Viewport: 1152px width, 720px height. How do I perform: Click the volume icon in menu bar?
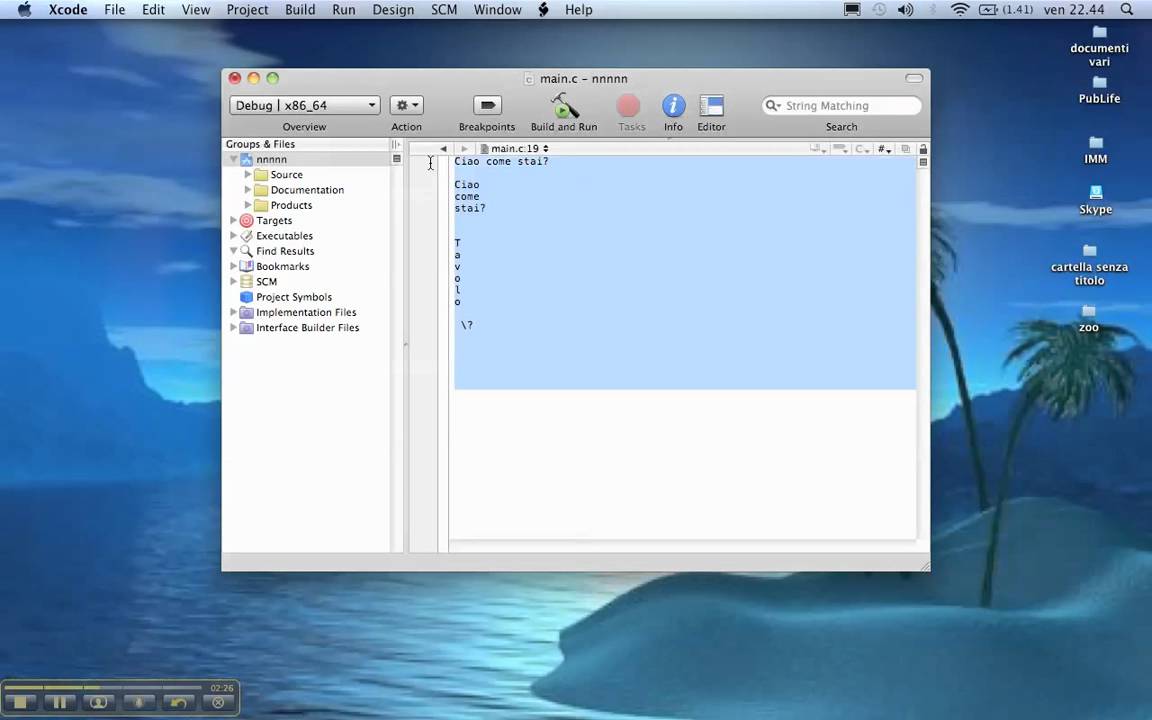click(906, 10)
